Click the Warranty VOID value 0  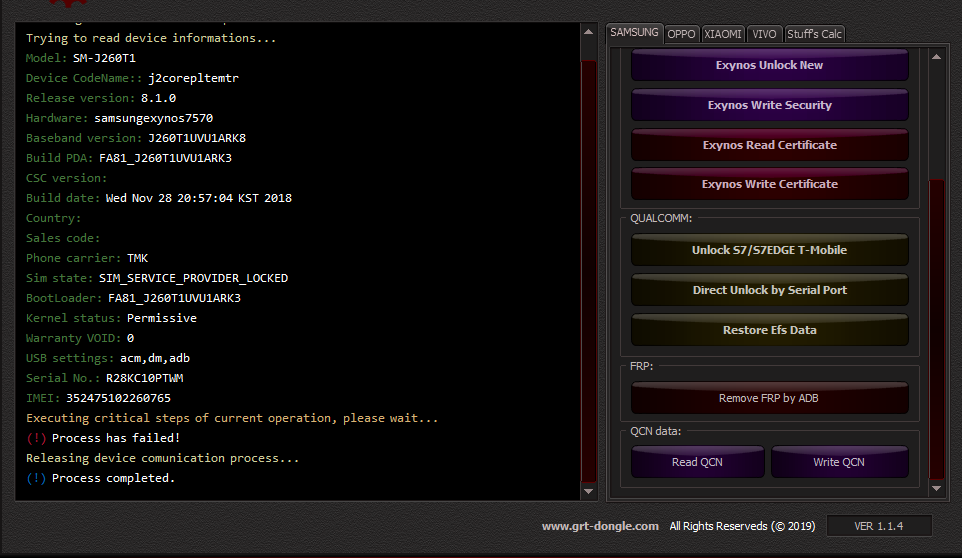(x=130, y=338)
